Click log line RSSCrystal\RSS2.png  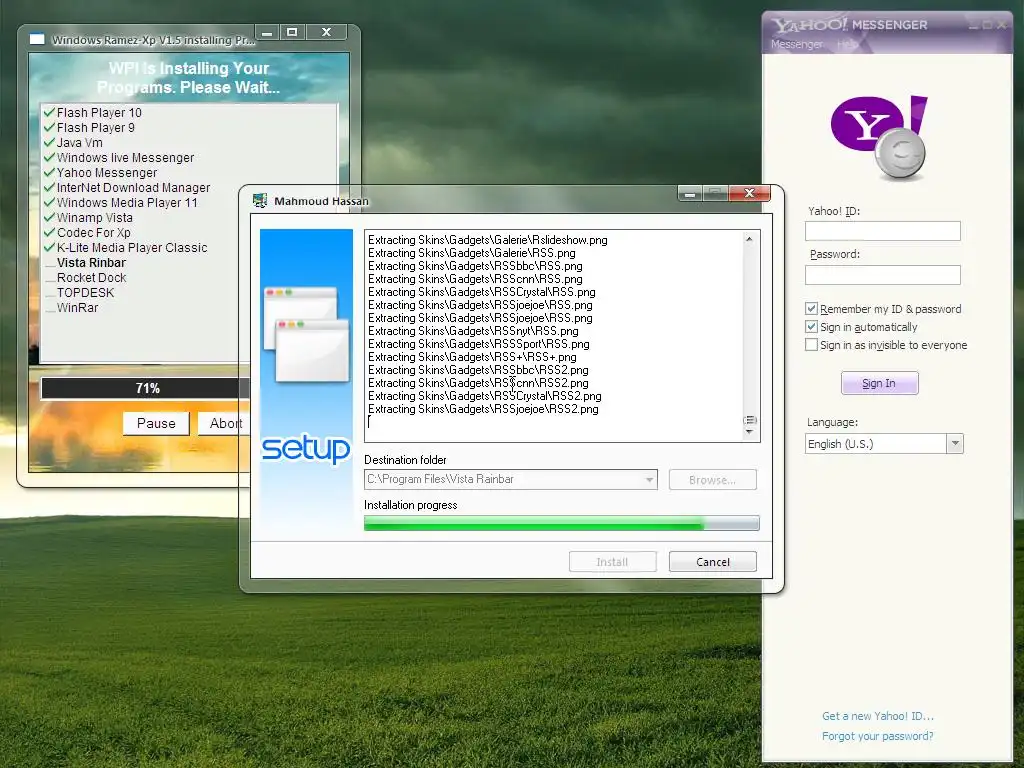point(485,396)
